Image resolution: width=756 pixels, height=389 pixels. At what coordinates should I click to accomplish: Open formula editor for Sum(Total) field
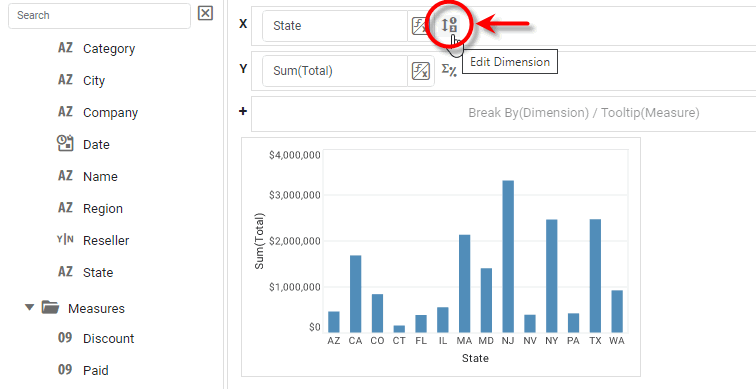coord(420,71)
